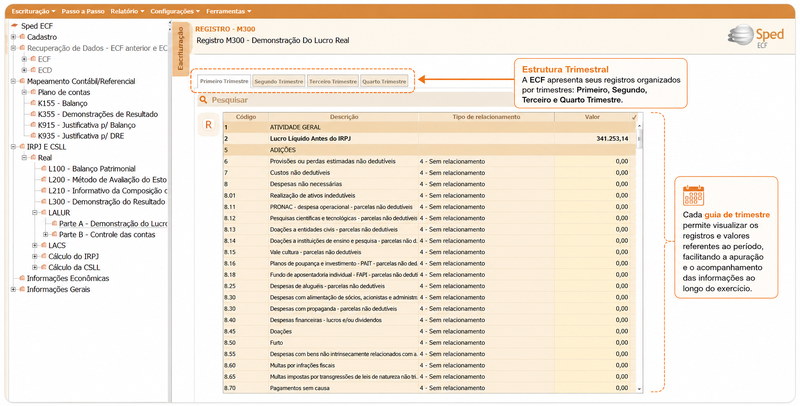The height and width of the screenshot is (406, 800).
Task: Switch to Terceiro Trimestre tab
Action: (333, 82)
